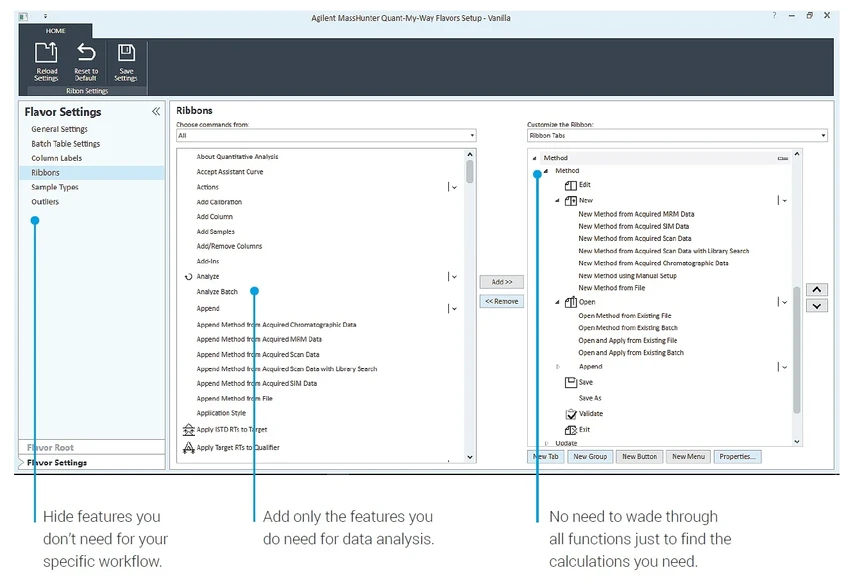The height and width of the screenshot is (587, 853).
Task: Select 'Analyze Batch' in commands list
Action: click(217, 292)
